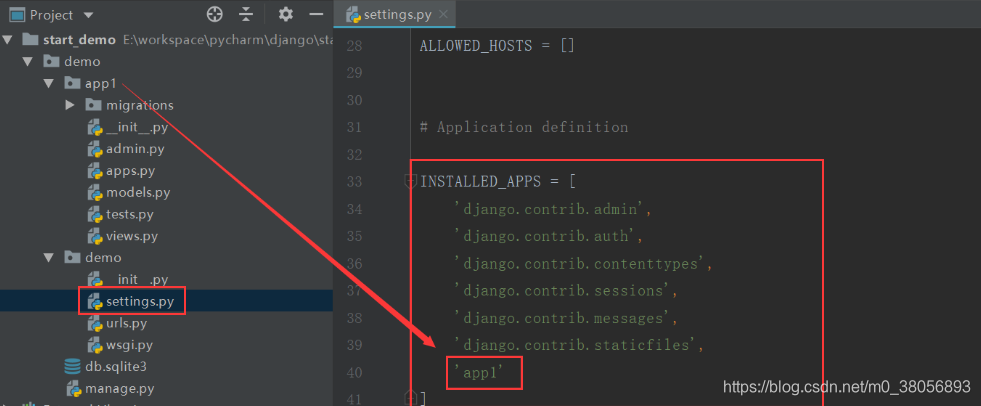
Task: Collapse the top-level demo folder arrow
Action: coord(27,62)
